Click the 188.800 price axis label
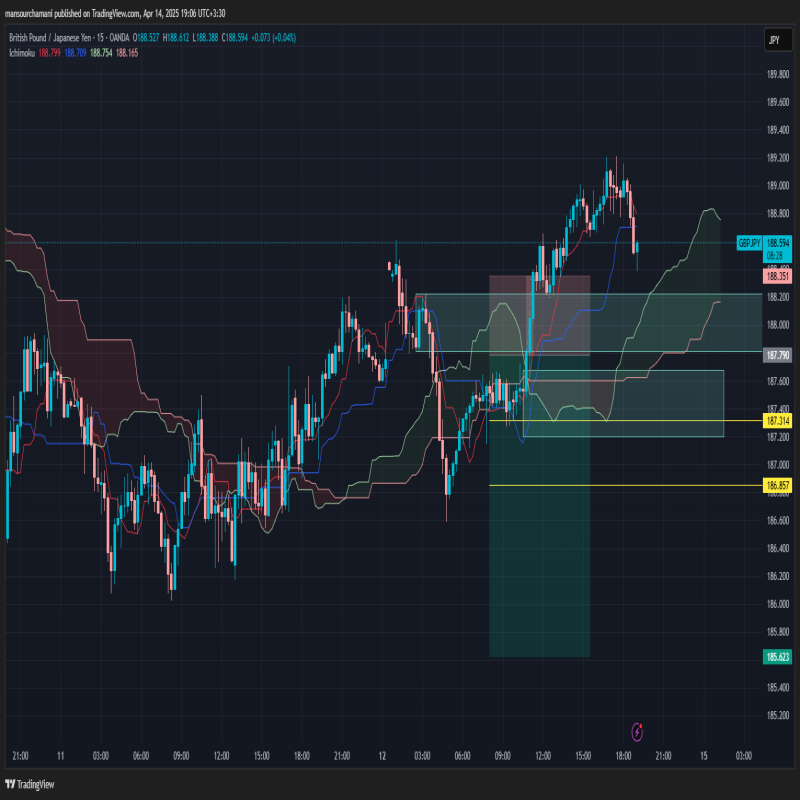Viewport: 800px width, 800px height. [x=778, y=214]
